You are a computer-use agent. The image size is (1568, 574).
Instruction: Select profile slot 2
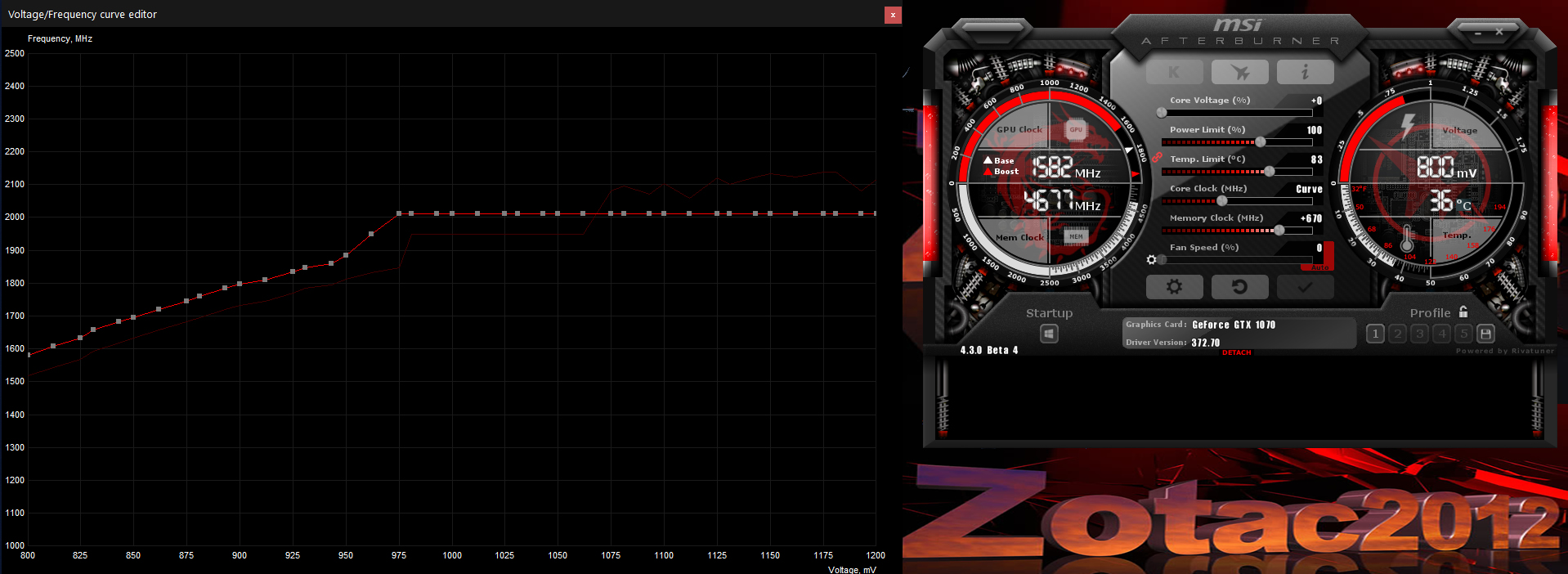pos(1397,334)
